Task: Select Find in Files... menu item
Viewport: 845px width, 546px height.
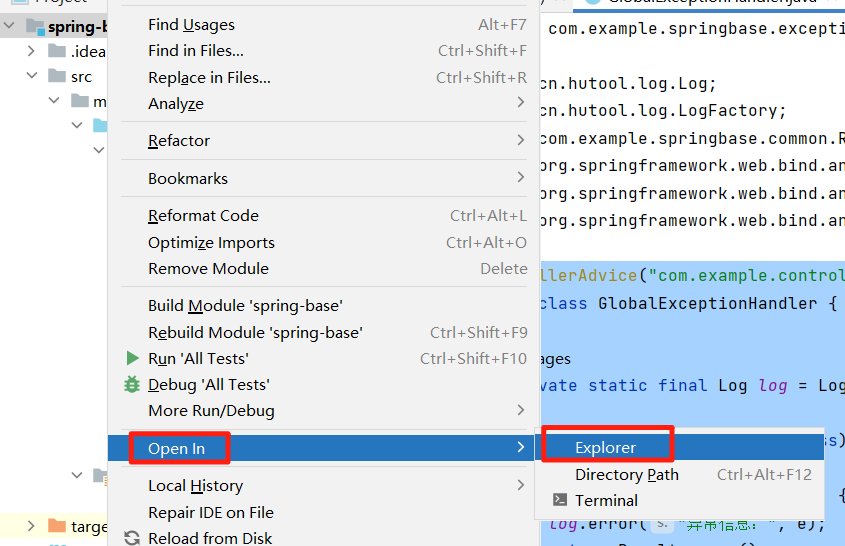Action: pyautogui.click(x=324, y=51)
